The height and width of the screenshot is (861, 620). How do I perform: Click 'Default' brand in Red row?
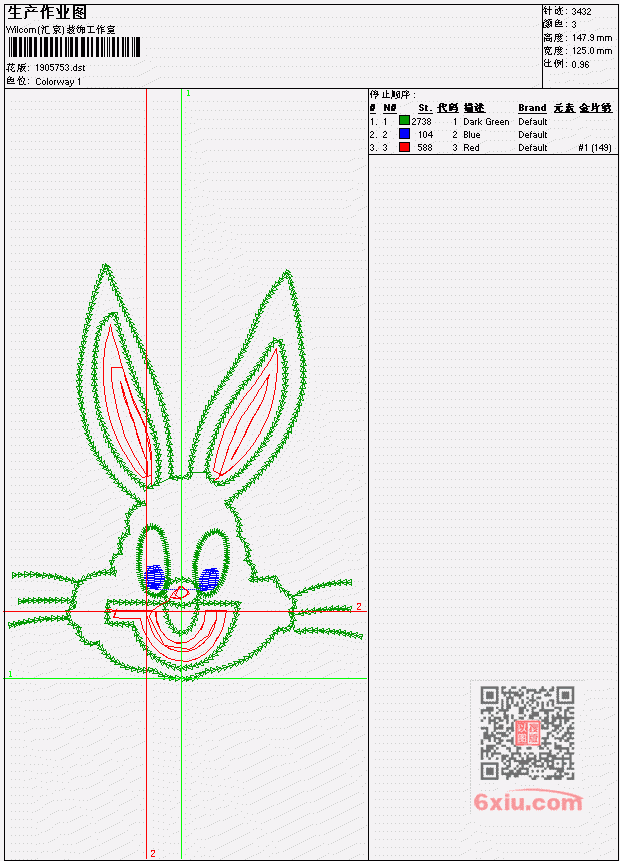pos(533,148)
